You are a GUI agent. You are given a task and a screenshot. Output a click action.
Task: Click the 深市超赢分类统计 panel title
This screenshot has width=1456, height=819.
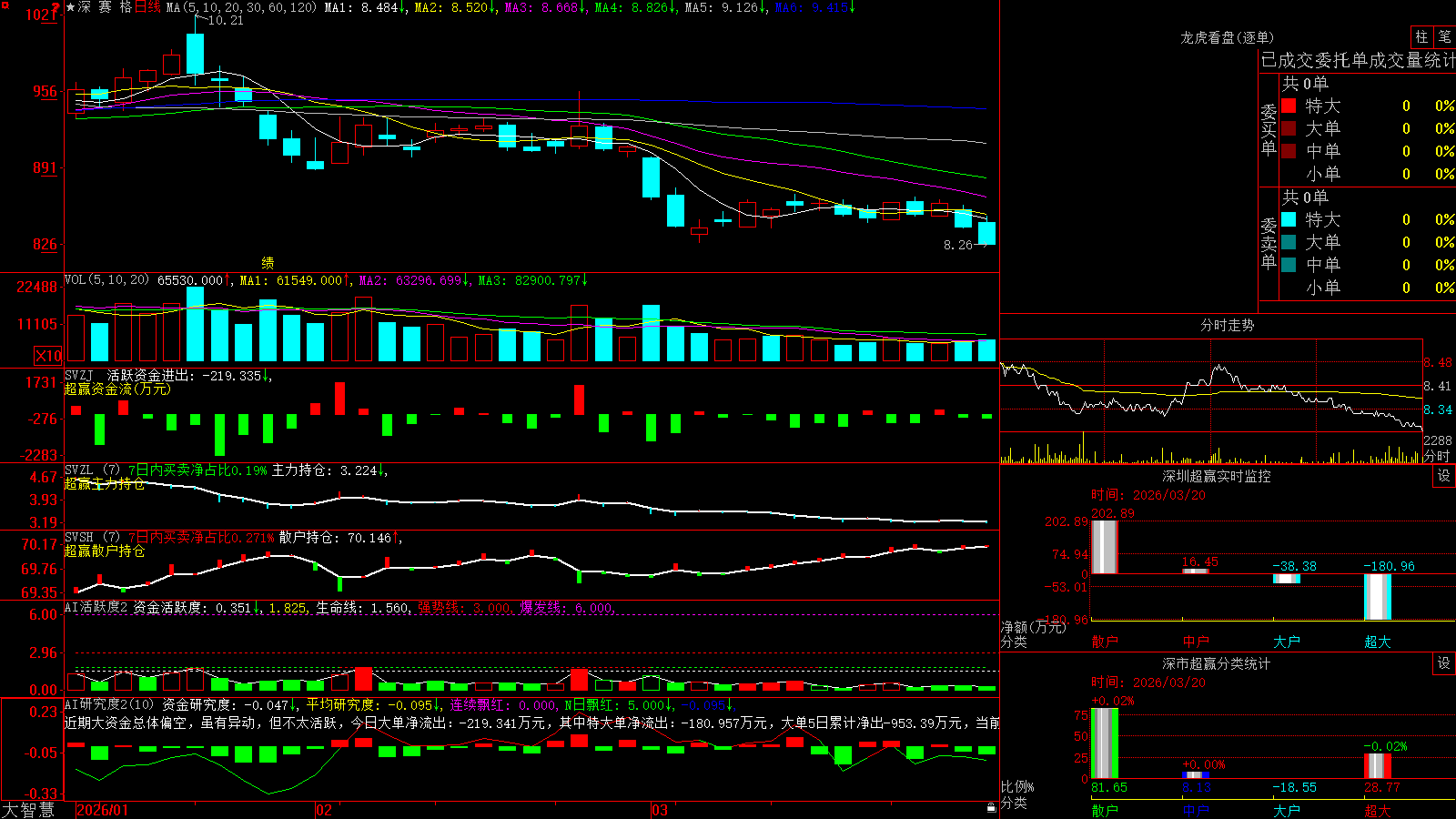1217,663
